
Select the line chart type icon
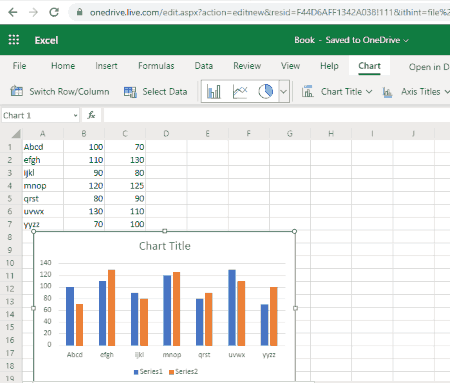click(240, 91)
